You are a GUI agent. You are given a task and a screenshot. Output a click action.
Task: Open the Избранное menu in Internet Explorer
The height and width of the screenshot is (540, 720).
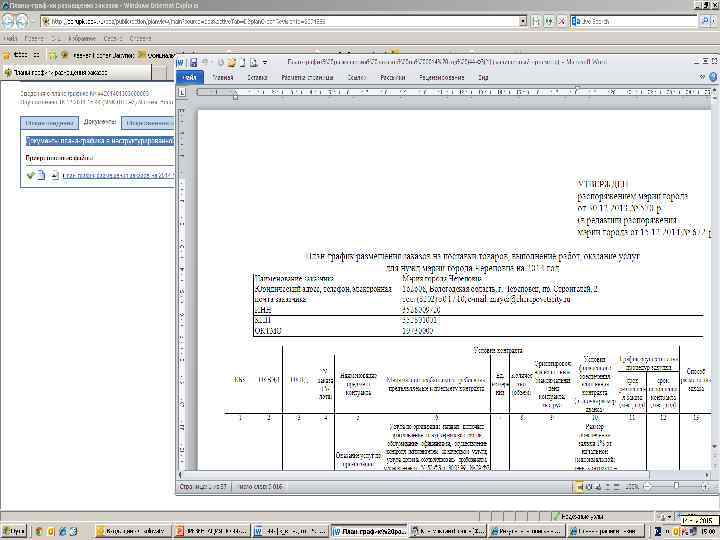(82, 39)
